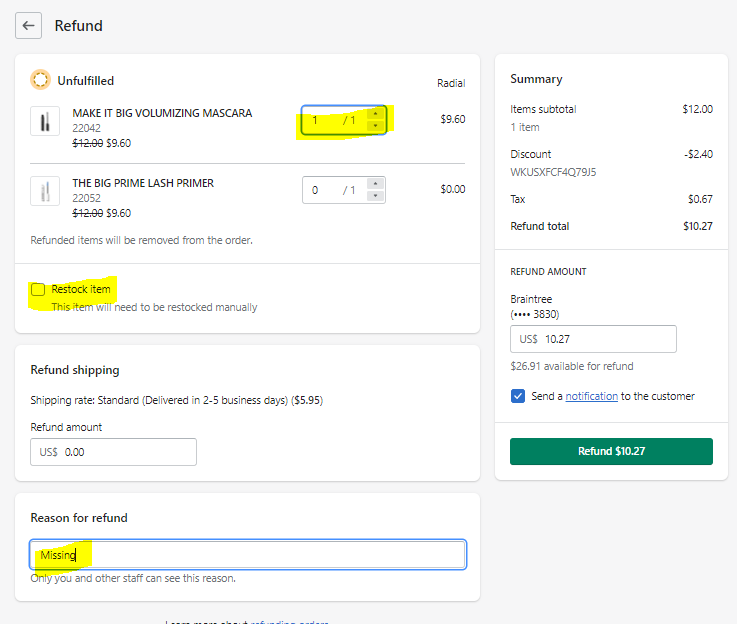
Task: Click the Discount -$2.40 value
Action: point(698,154)
